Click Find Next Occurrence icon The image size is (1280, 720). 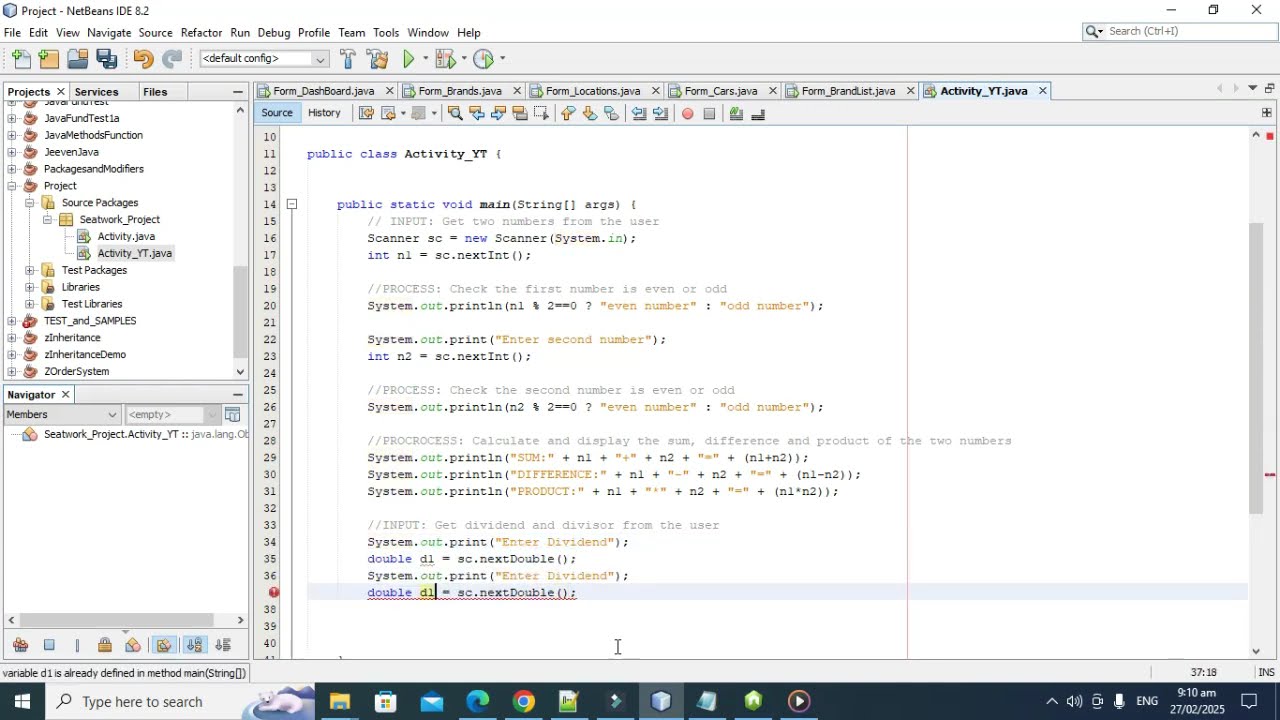(x=498, y=113)
